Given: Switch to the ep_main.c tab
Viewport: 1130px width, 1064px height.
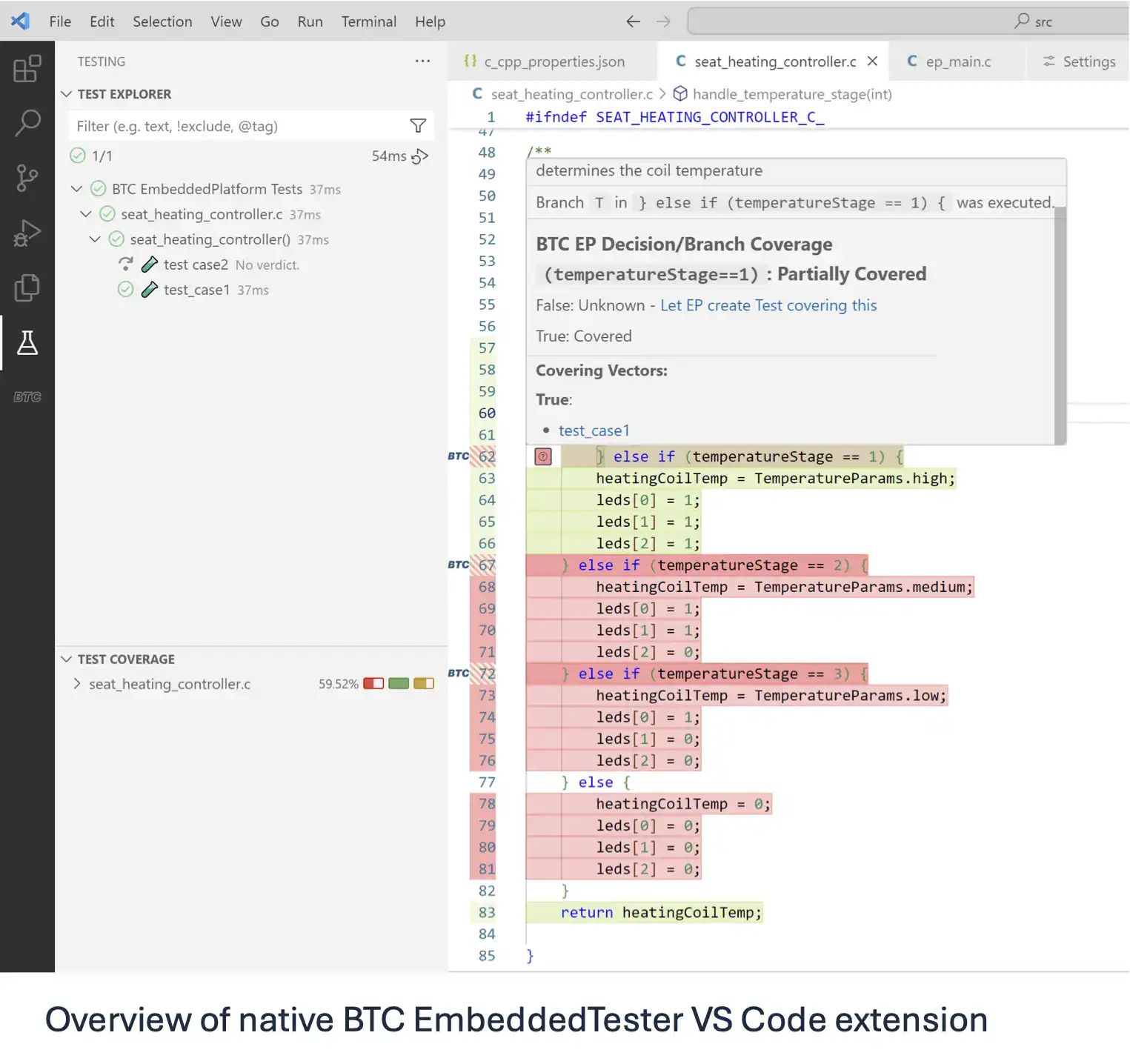Looking at the screenshot, I should tap(957, 61).
